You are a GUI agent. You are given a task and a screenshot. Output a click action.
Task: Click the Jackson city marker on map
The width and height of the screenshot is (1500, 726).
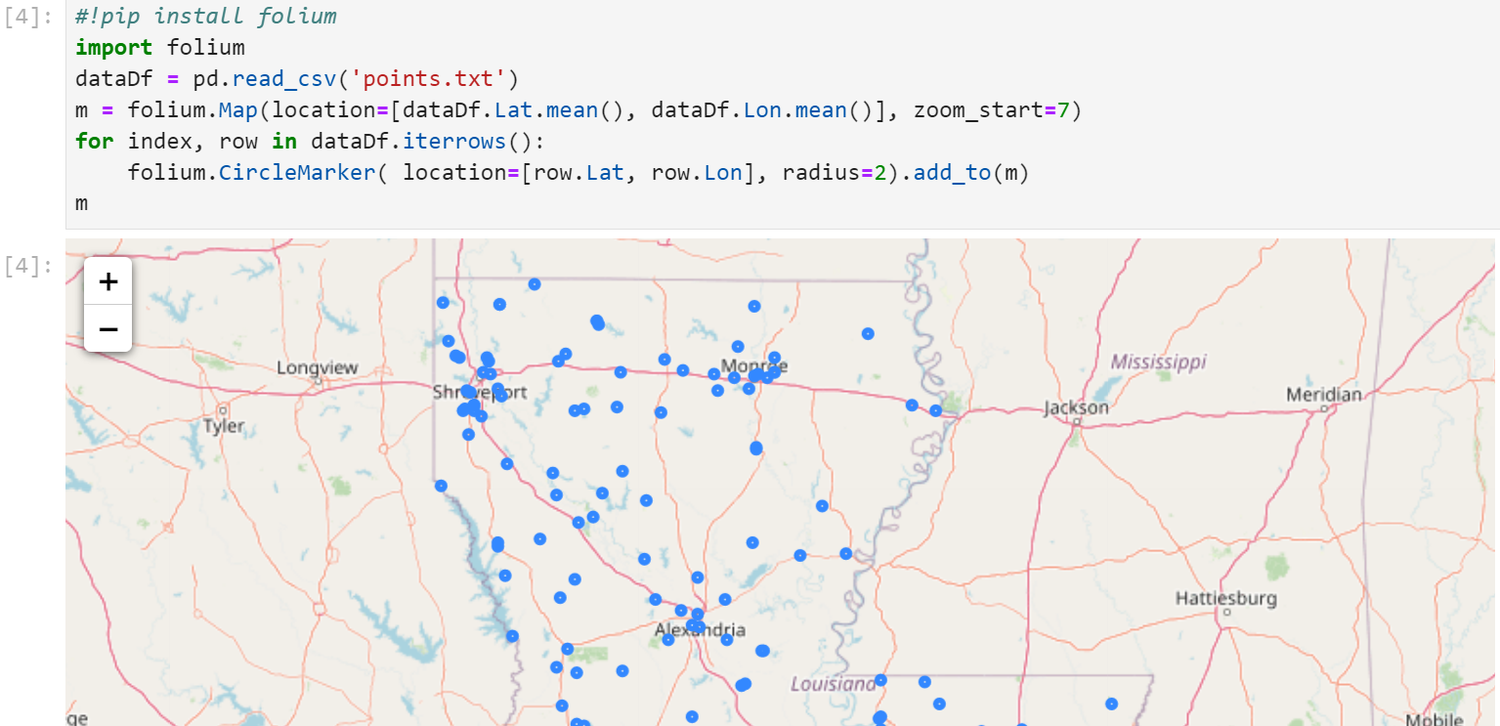coord(1078,422)
